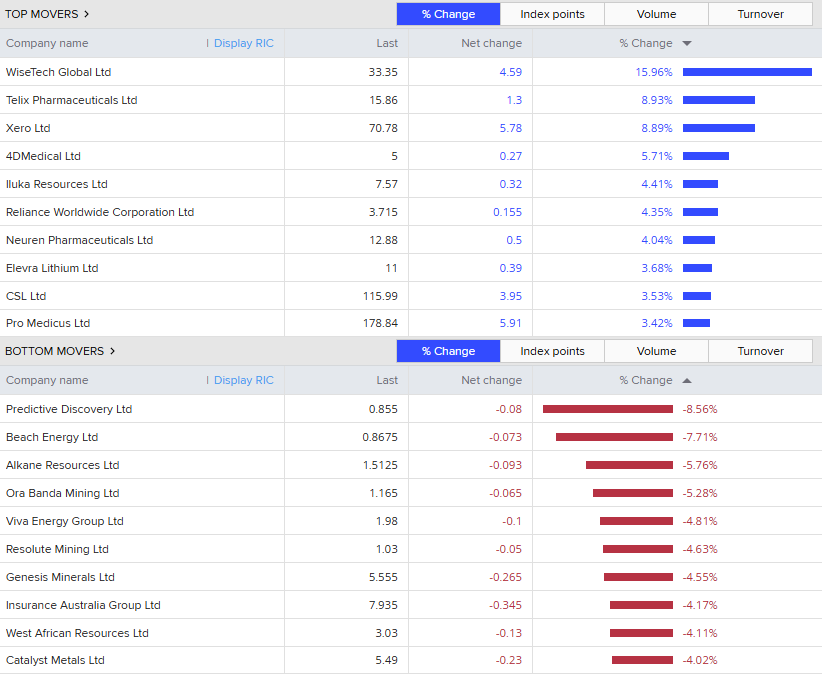This screenshot has width=822, height=679.
Task: Sort Bottom Movers by Company name header
Action: click(x=47, y=381)
